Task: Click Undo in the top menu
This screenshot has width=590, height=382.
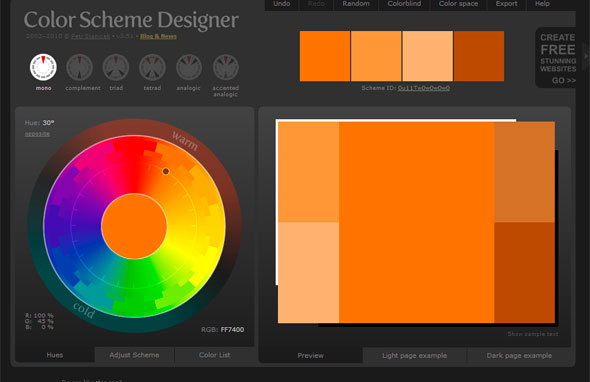Action: [x=282, y=4]
